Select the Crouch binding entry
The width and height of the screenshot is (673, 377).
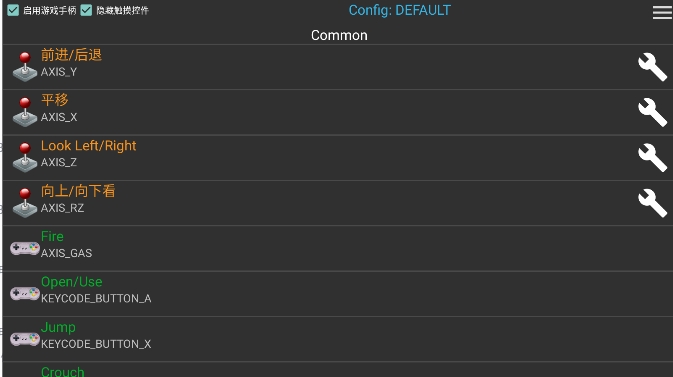click(338, 370)
